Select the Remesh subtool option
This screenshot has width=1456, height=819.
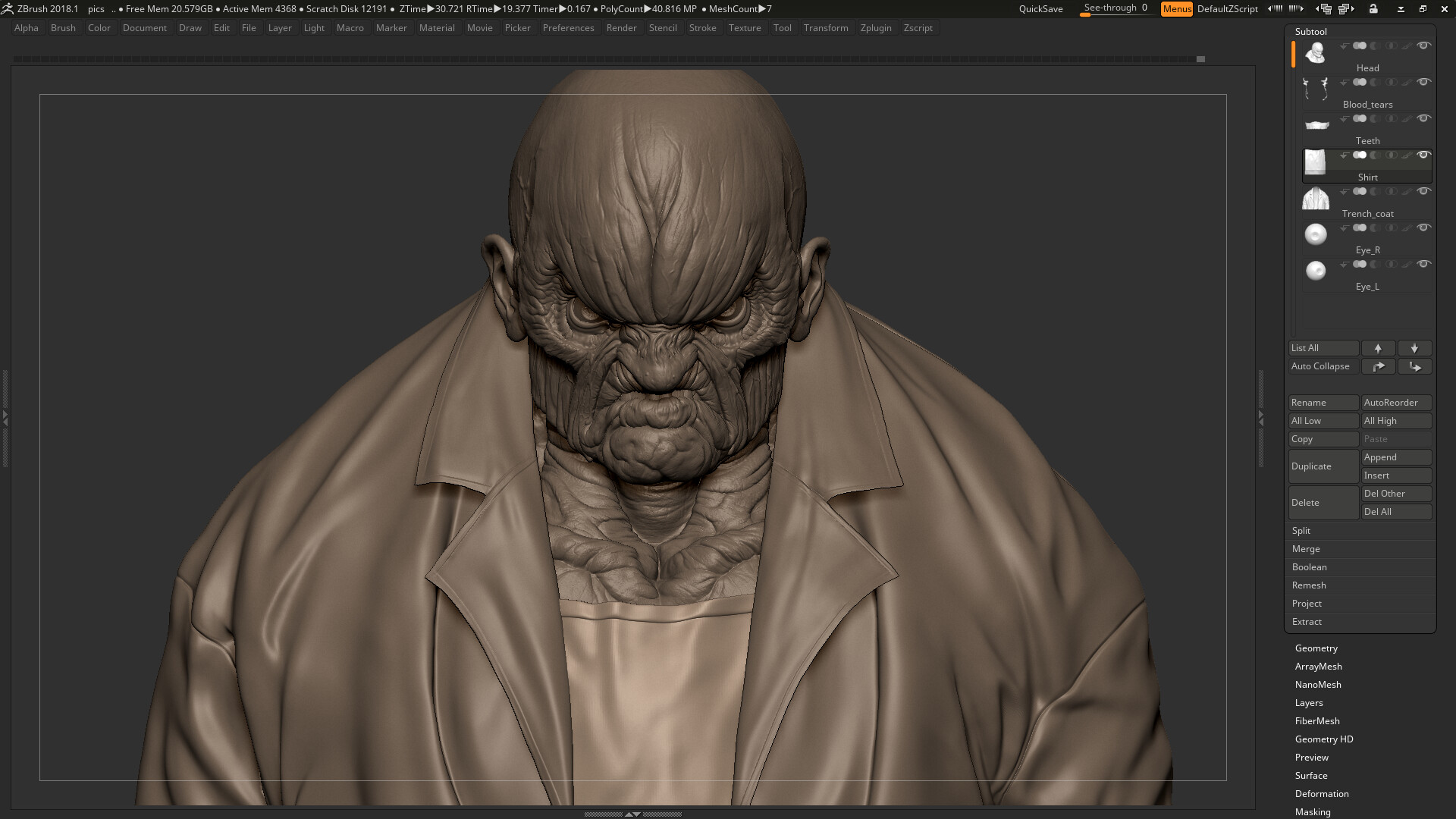1308,585
